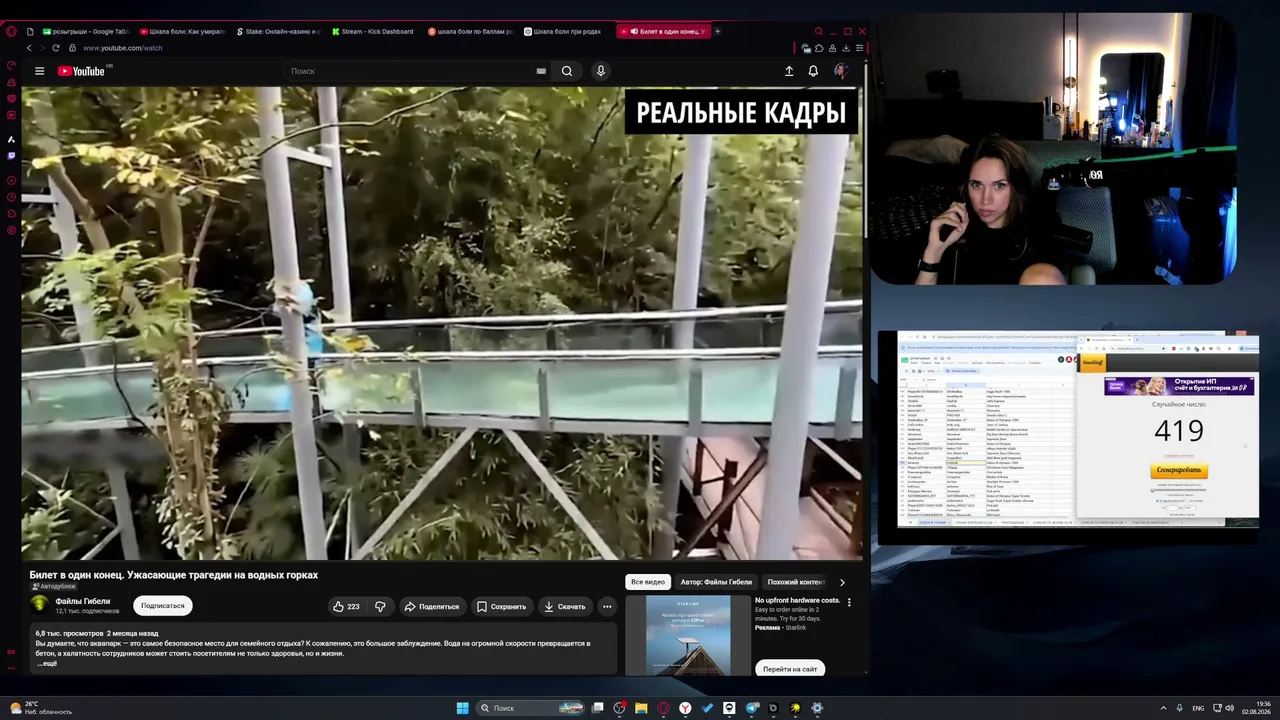
Task: Click the taskbar Поиск search box
Action: pos(530,708)
